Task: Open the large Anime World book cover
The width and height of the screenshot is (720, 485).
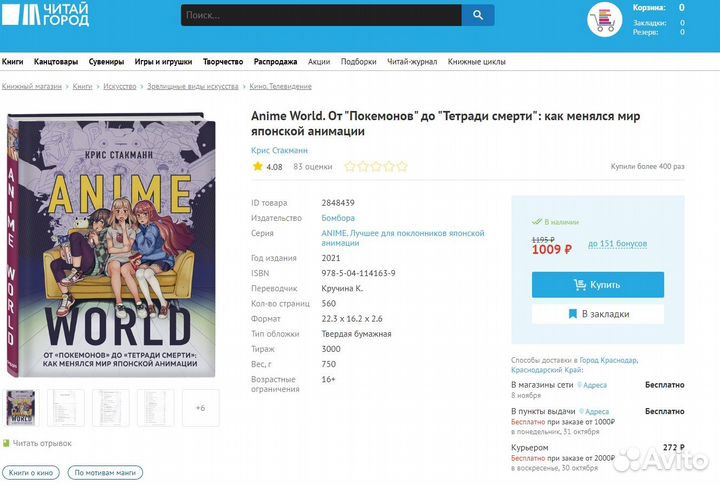Action: 111,245
